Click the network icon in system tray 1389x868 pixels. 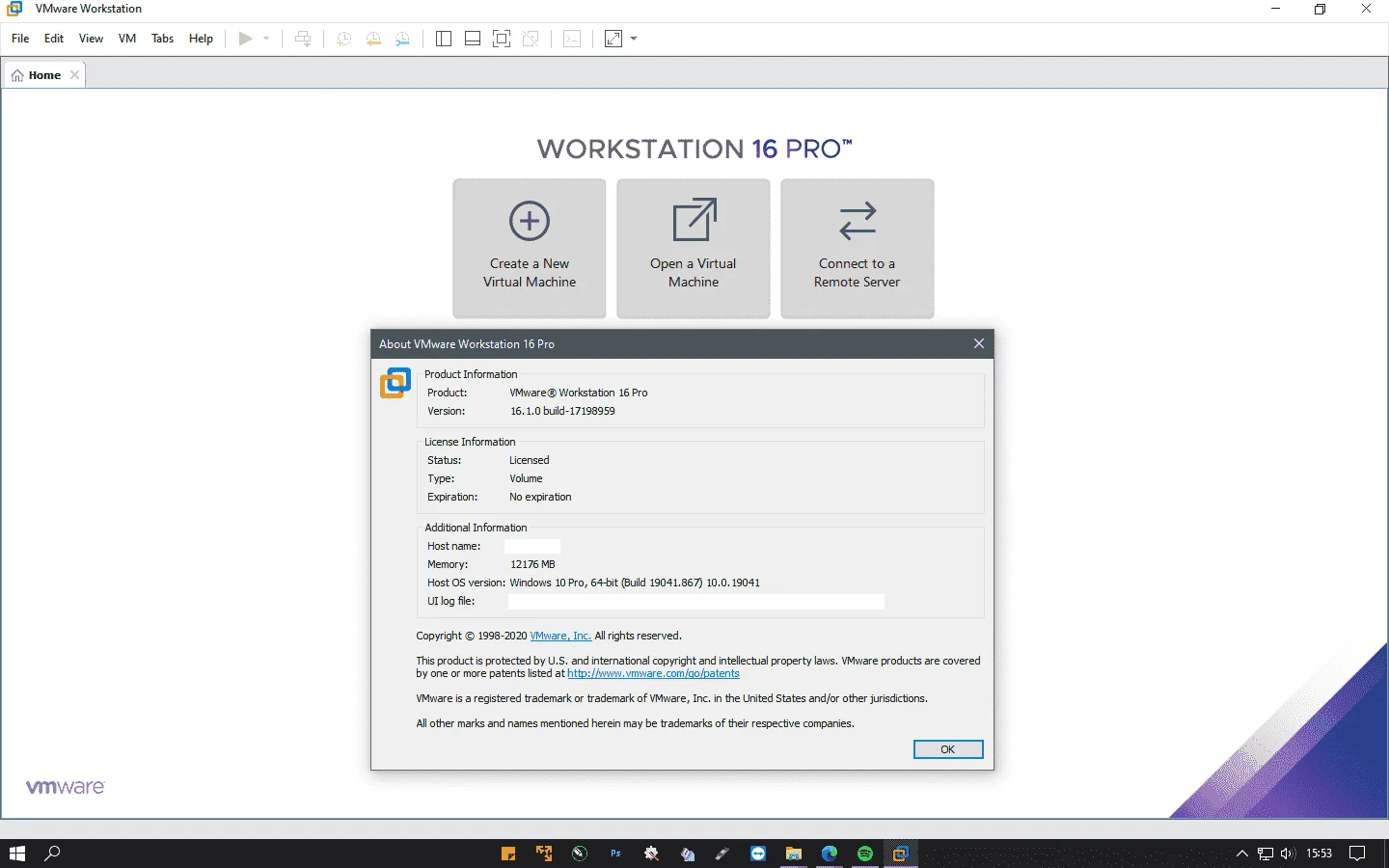(1266, 854)
